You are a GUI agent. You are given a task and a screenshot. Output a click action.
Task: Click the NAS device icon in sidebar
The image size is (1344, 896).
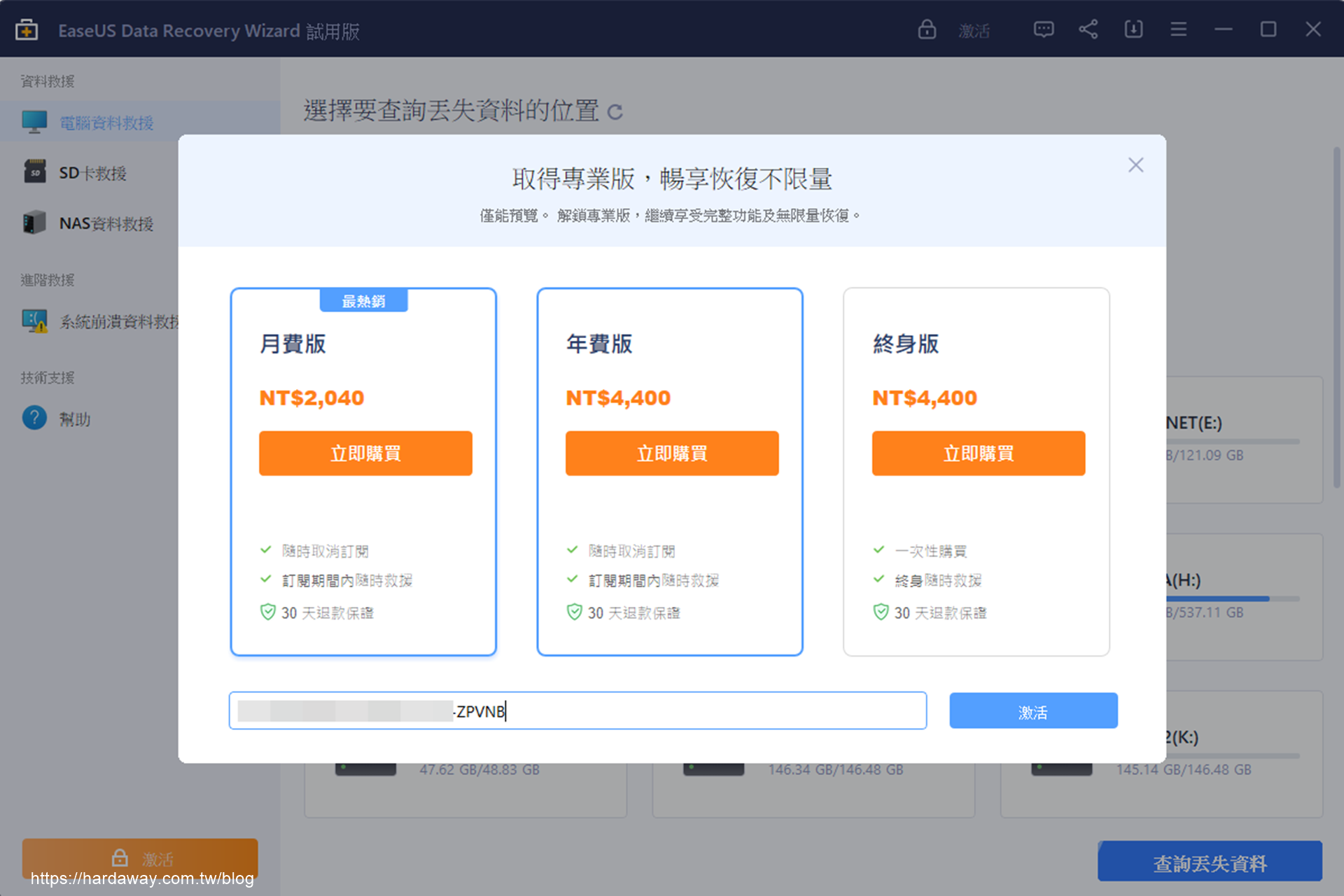[34, 223]
